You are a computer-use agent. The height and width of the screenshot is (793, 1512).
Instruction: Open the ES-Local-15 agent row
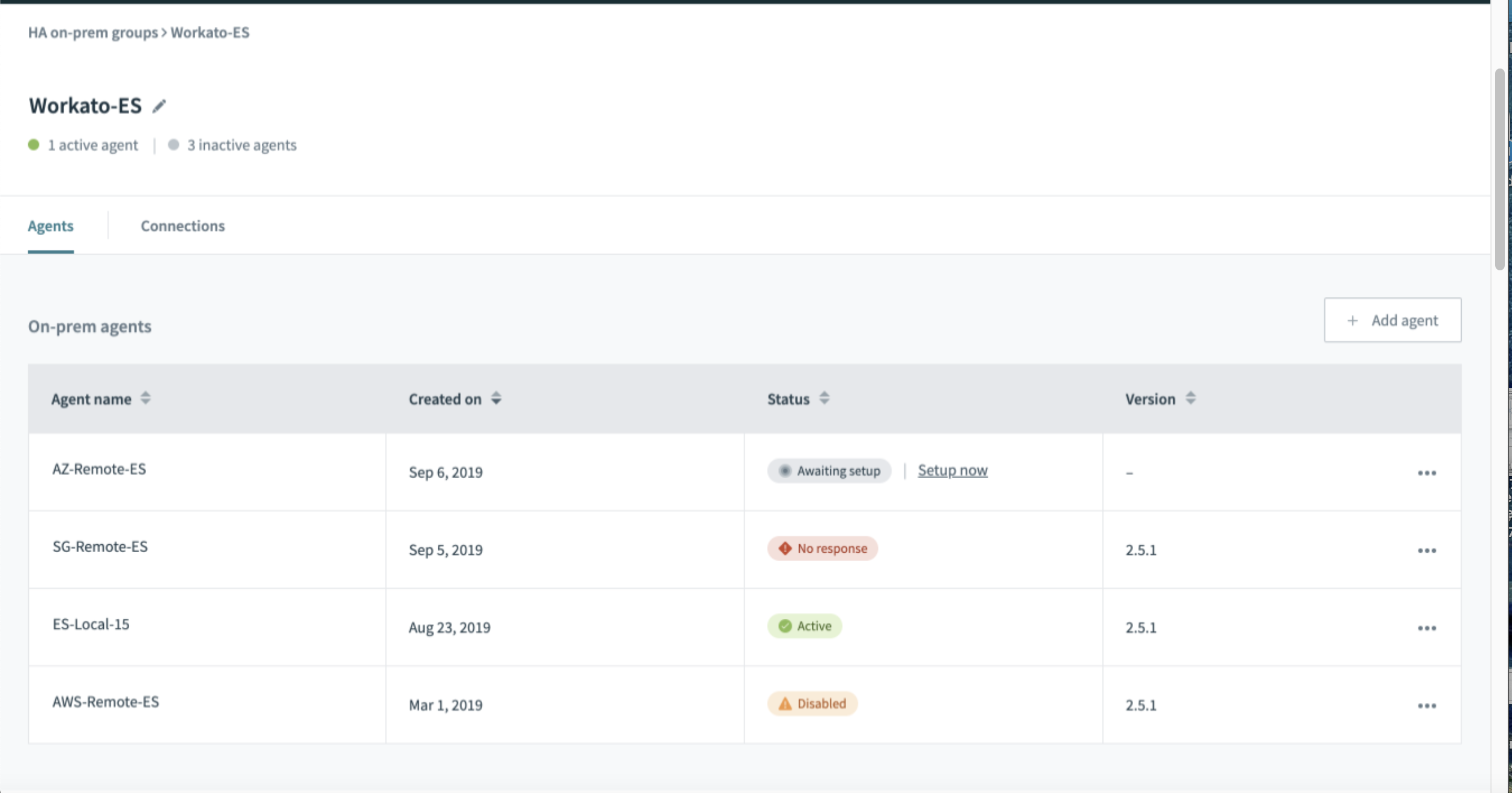click(x=91, y=624)
